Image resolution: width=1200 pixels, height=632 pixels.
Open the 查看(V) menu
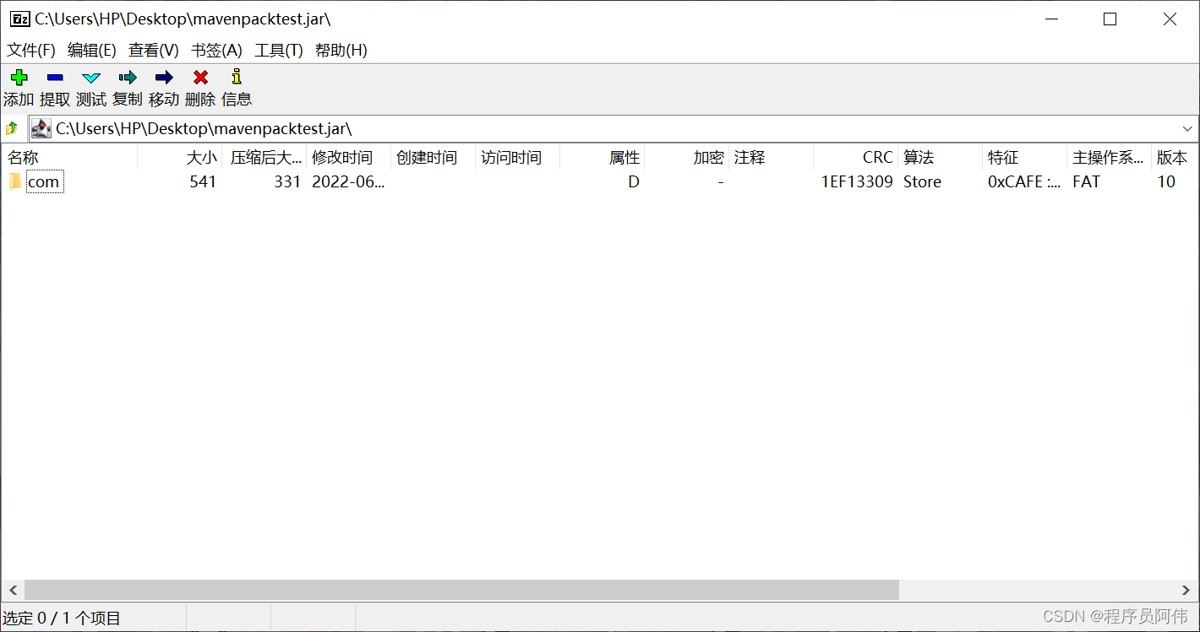pyautogui.click(x=153, y=50)
